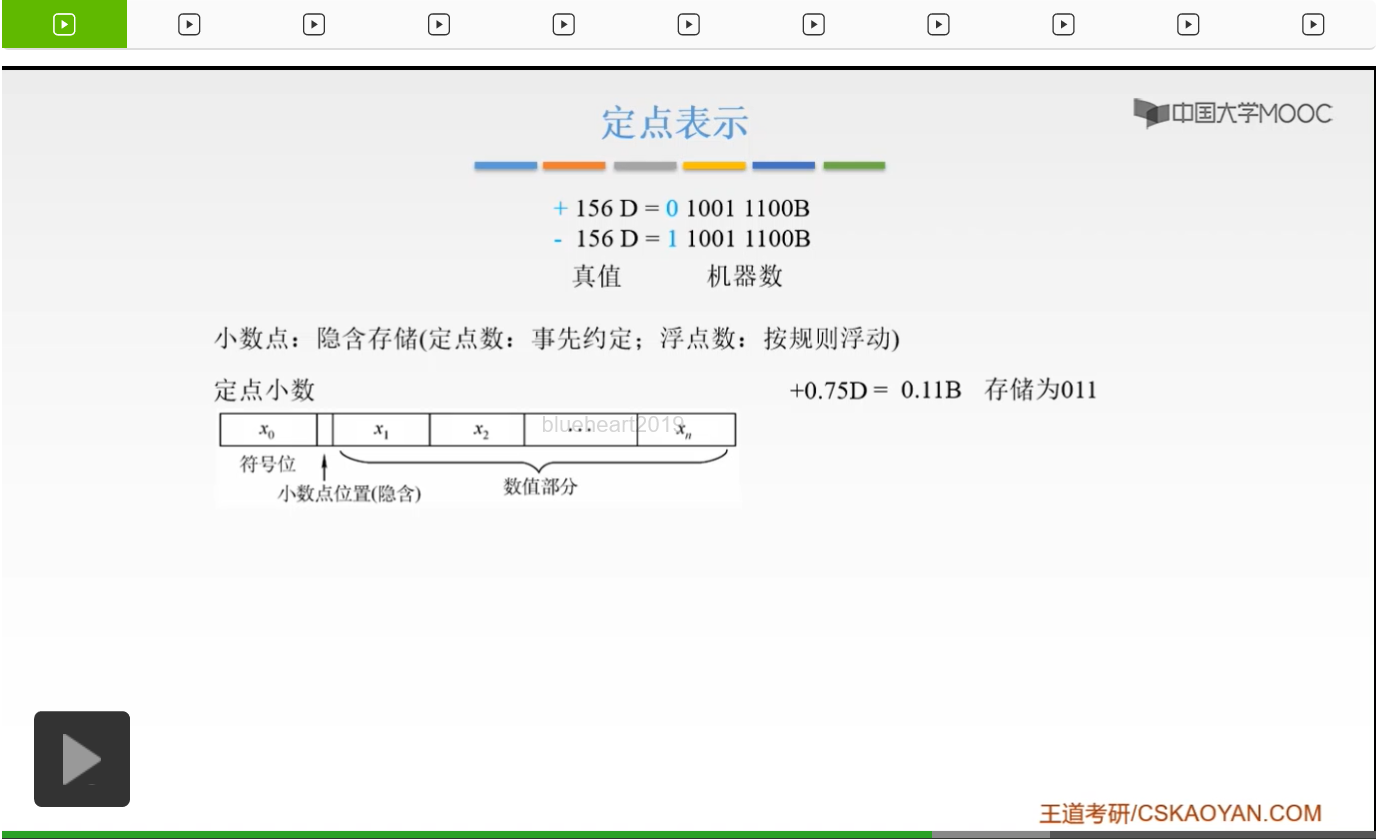Open the third video segment icon

point(314,24)
